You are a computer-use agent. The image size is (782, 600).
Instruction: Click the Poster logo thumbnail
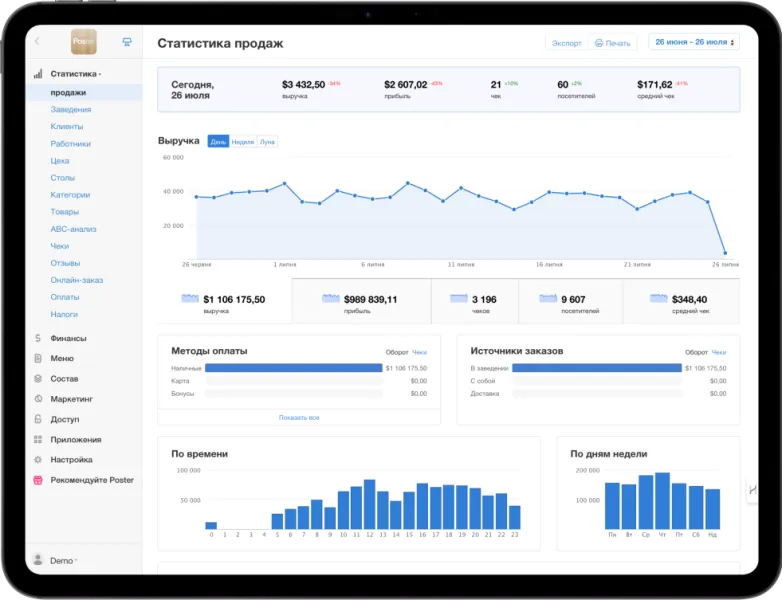[84, 41]
